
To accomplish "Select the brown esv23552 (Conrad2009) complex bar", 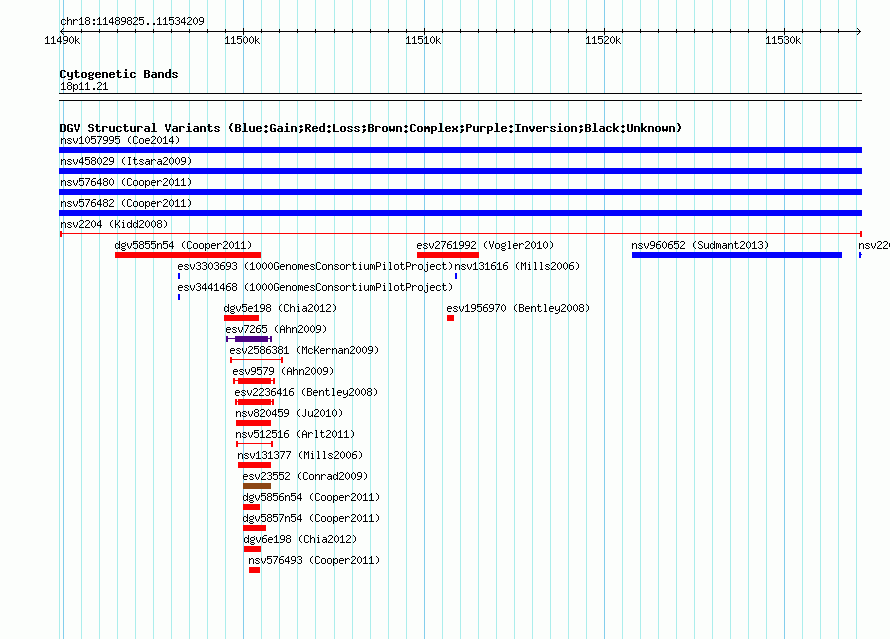I will (x=257, y=486).
